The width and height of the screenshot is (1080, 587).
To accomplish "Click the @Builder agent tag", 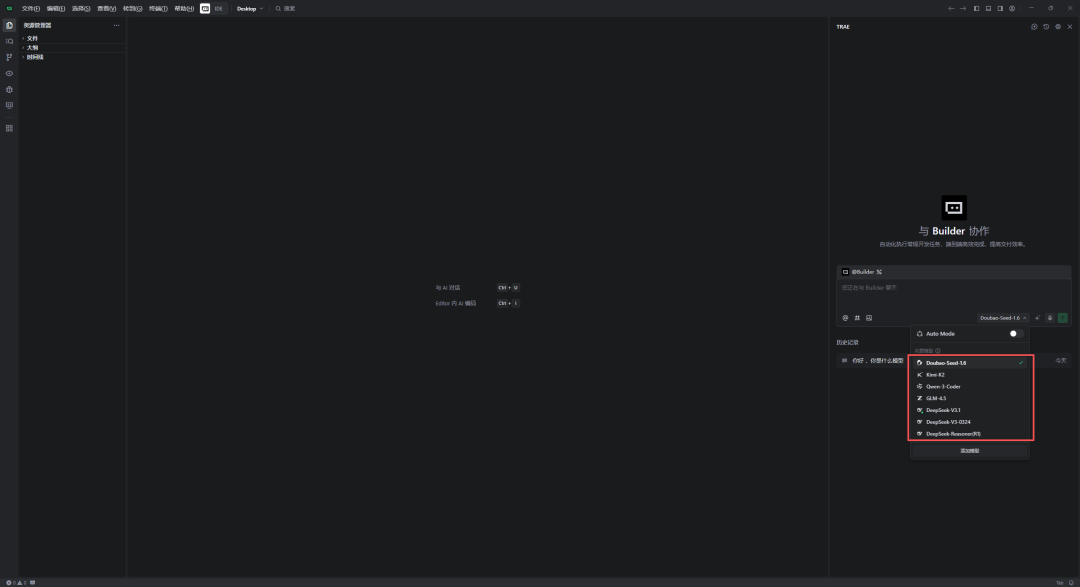I will 863,272.
